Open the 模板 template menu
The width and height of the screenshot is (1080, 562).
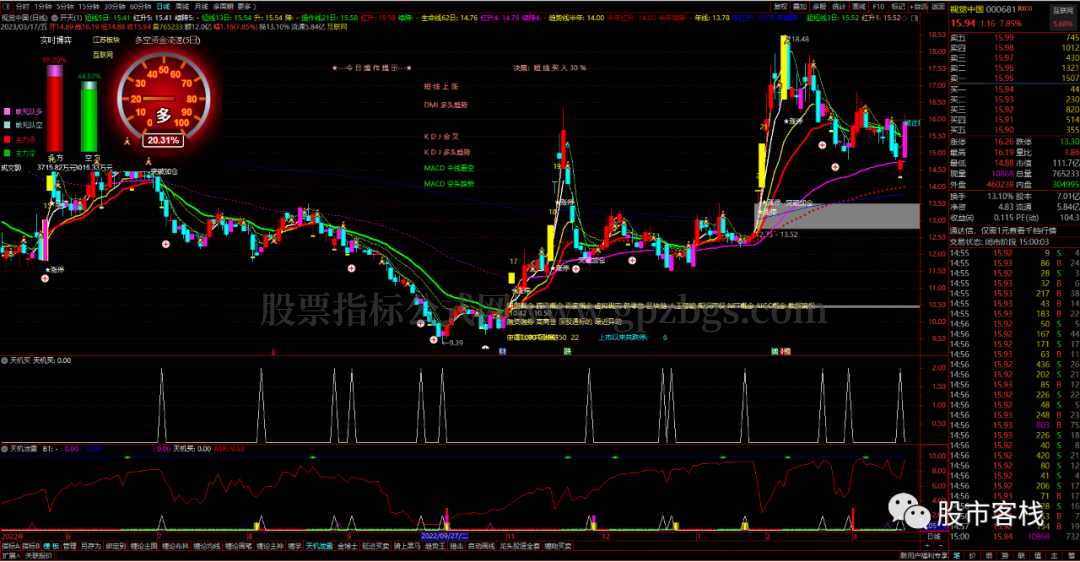(51, 546)
